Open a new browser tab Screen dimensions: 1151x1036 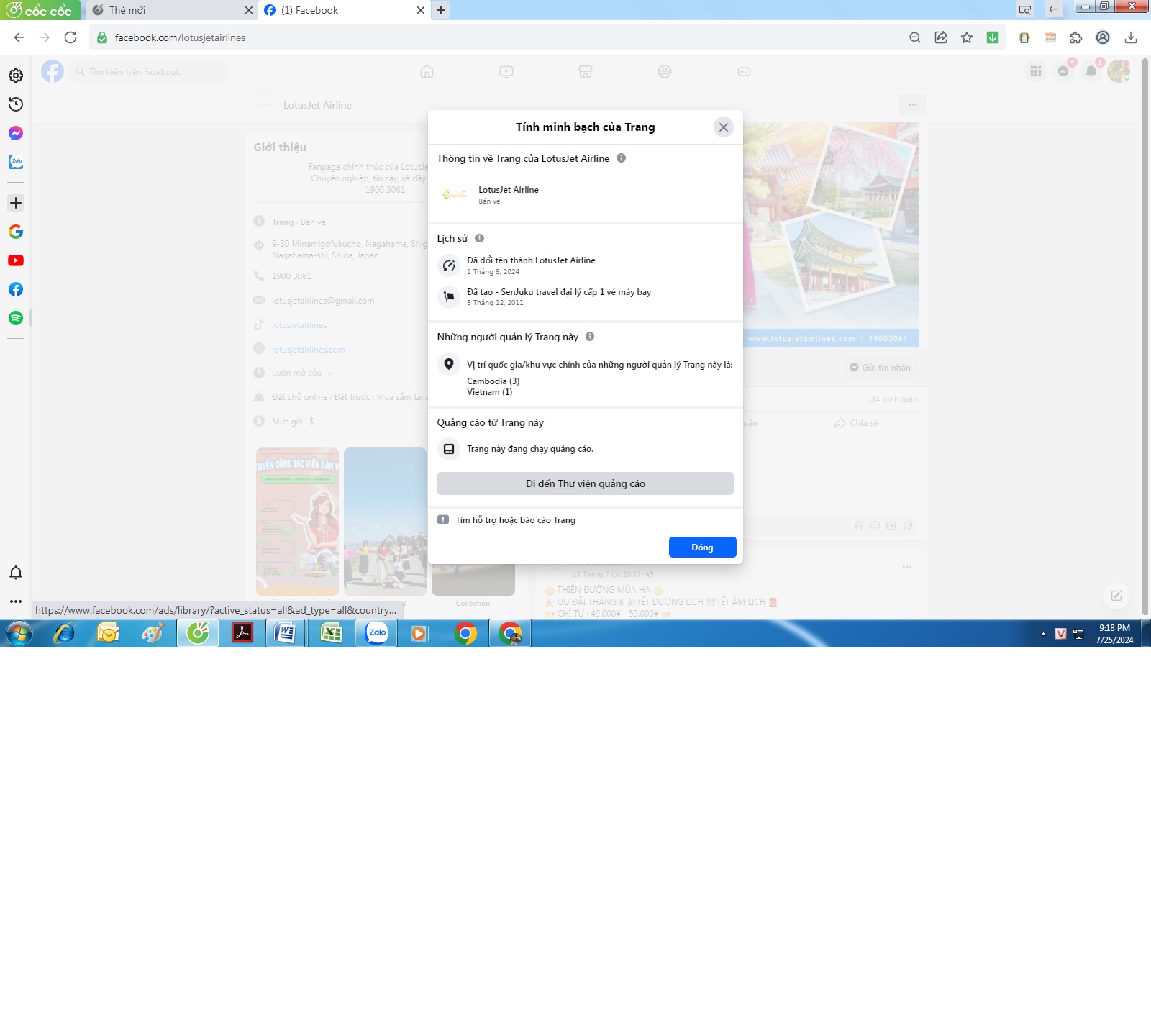pos(441,10)
